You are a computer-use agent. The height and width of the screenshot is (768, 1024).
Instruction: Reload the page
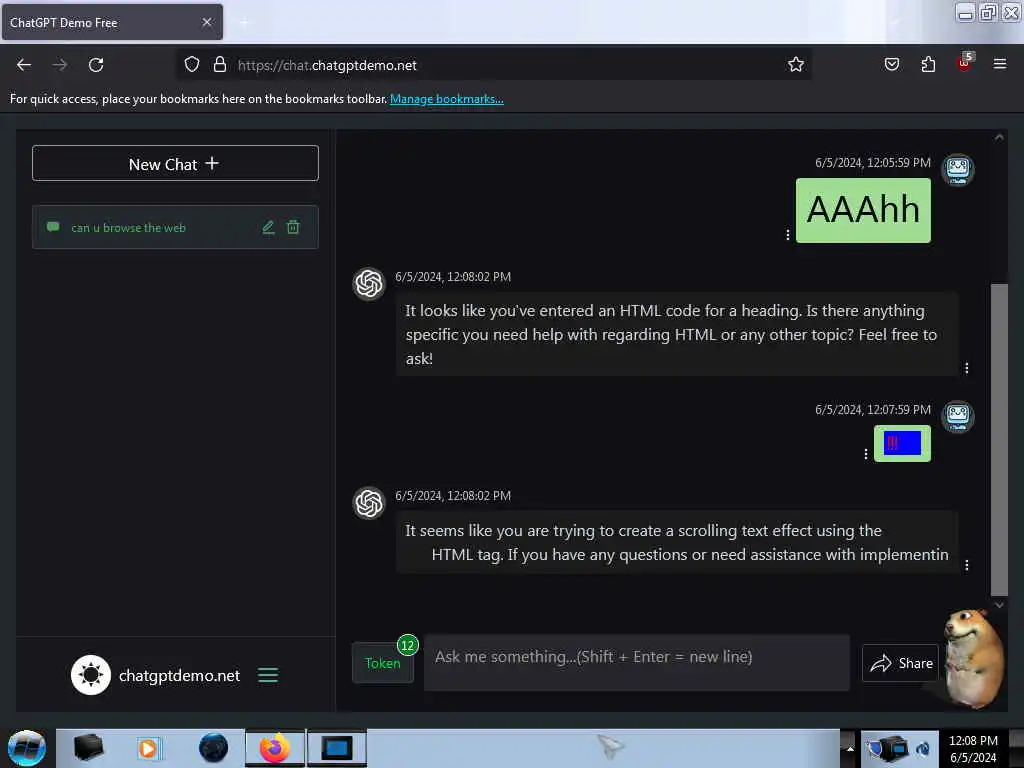point(96,65)
